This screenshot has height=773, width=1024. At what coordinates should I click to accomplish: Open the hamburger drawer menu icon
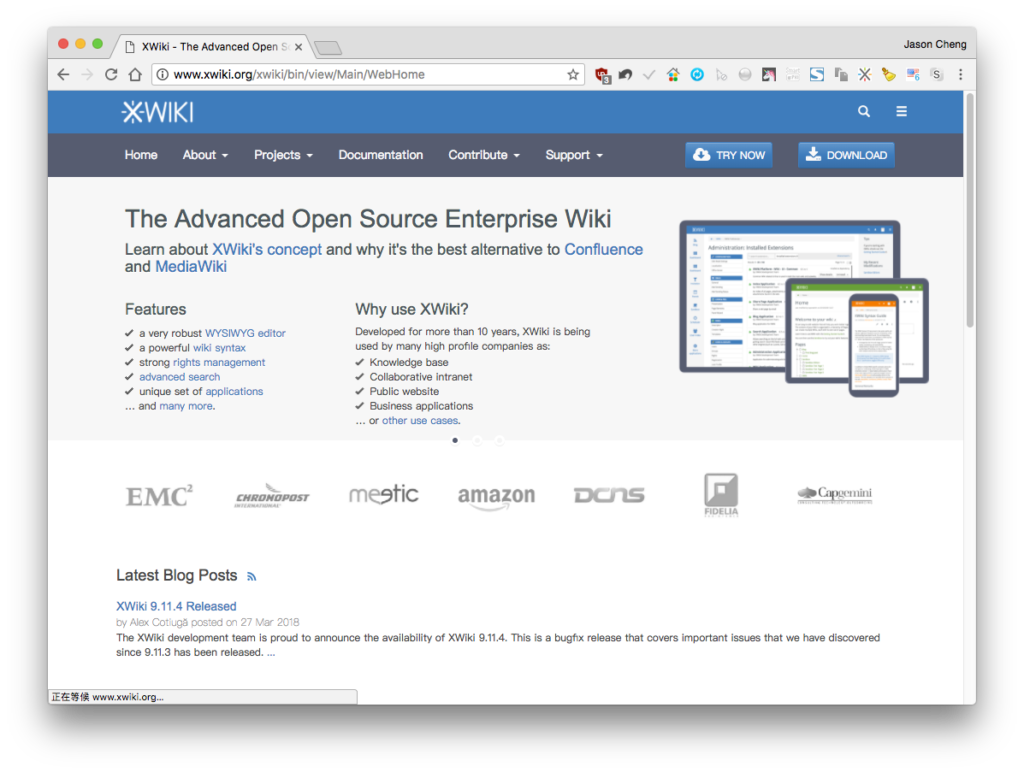(x=901, y=112)
